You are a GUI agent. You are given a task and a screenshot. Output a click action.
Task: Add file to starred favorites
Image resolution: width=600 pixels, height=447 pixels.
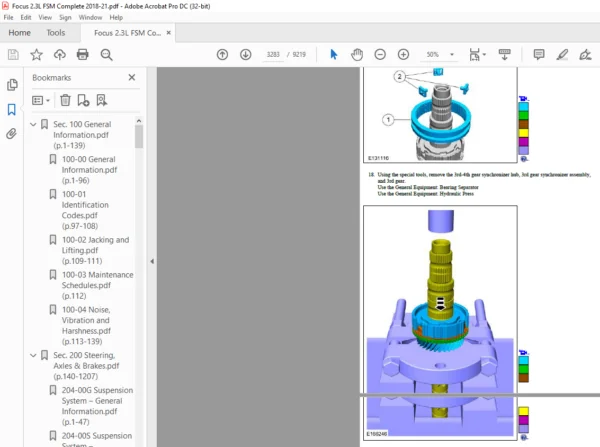[36, 55]
